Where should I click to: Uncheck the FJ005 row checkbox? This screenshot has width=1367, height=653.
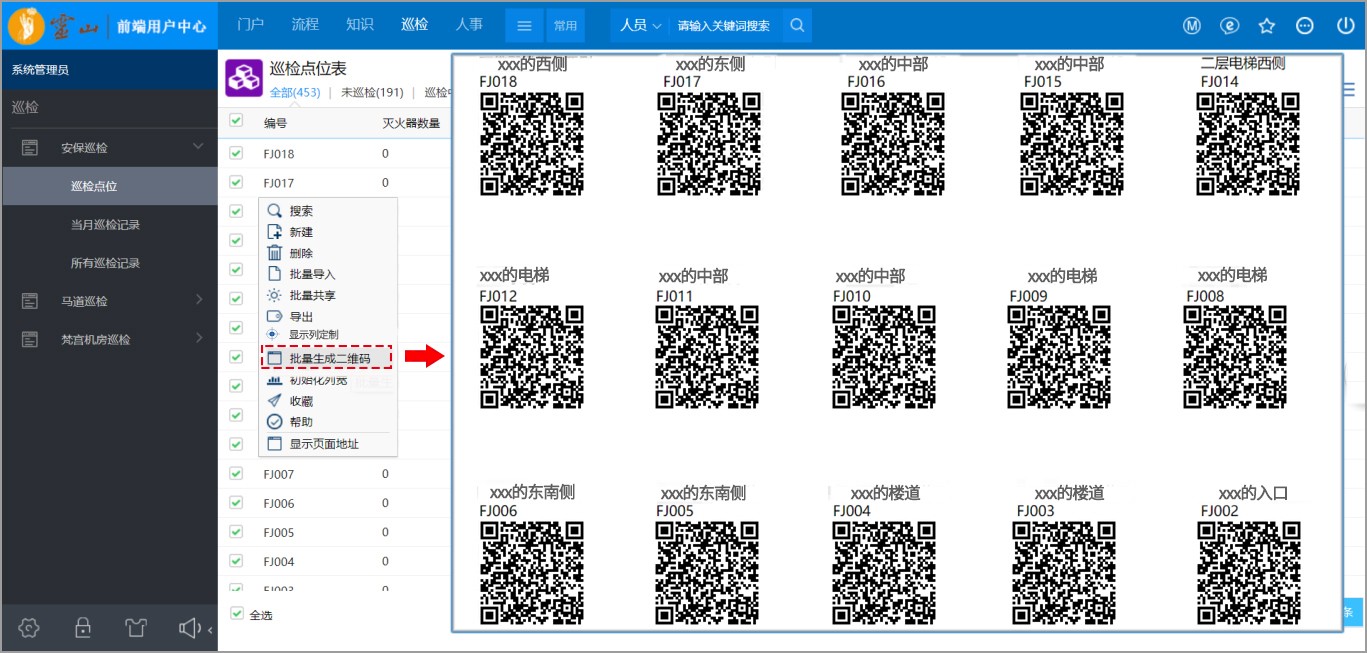tap(236, 531)
